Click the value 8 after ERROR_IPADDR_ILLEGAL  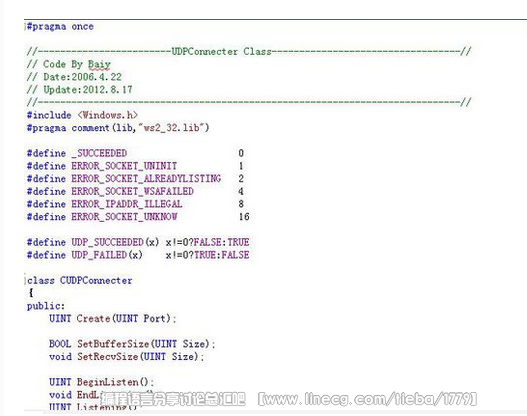click(x=241, y=204)
